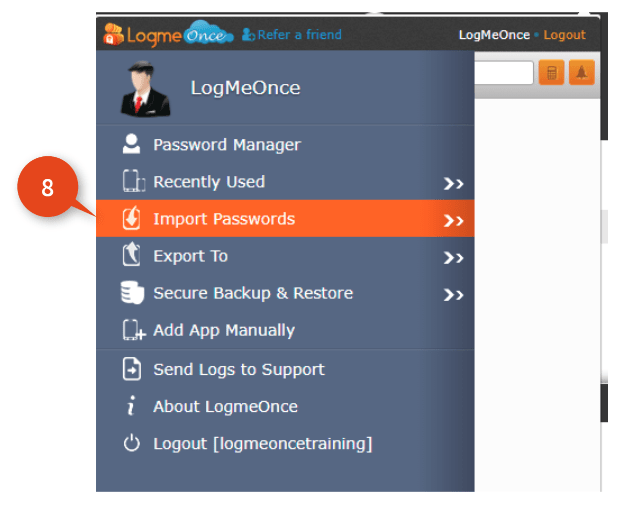This screenshot has width=635, height=511.
Task: Select Import Passwords menu item
Action: [285, 219]
